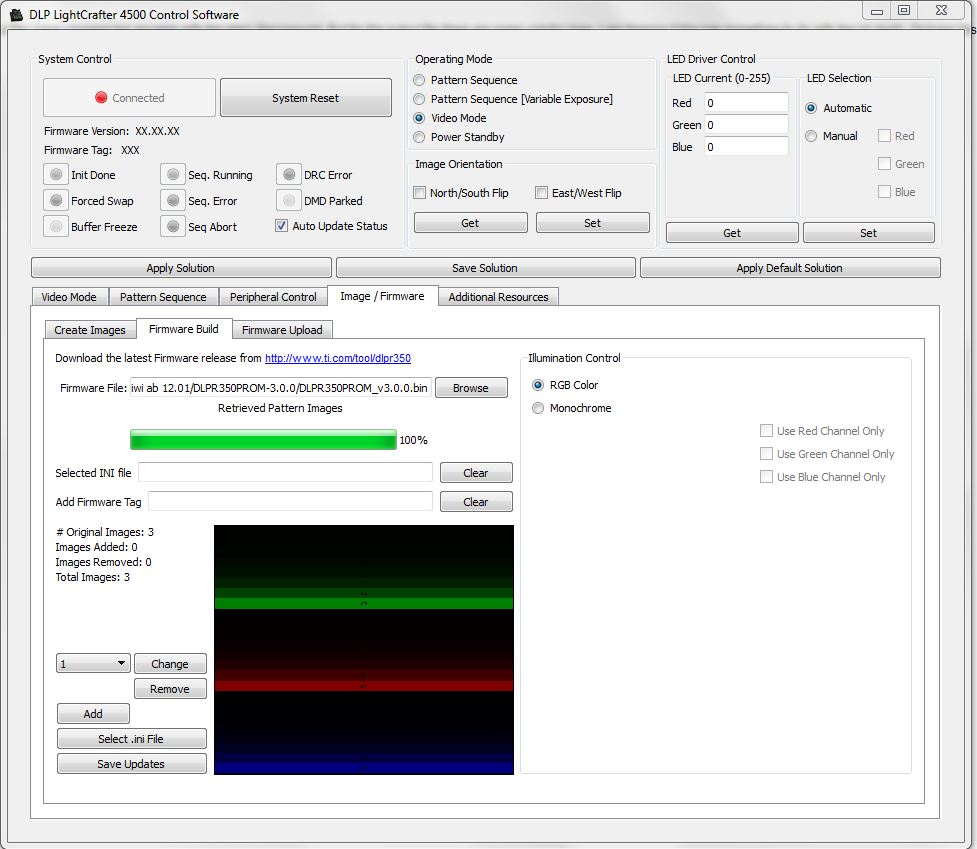977x849 pixels.
Task: Click the Red LED current field
Action: 746,103
